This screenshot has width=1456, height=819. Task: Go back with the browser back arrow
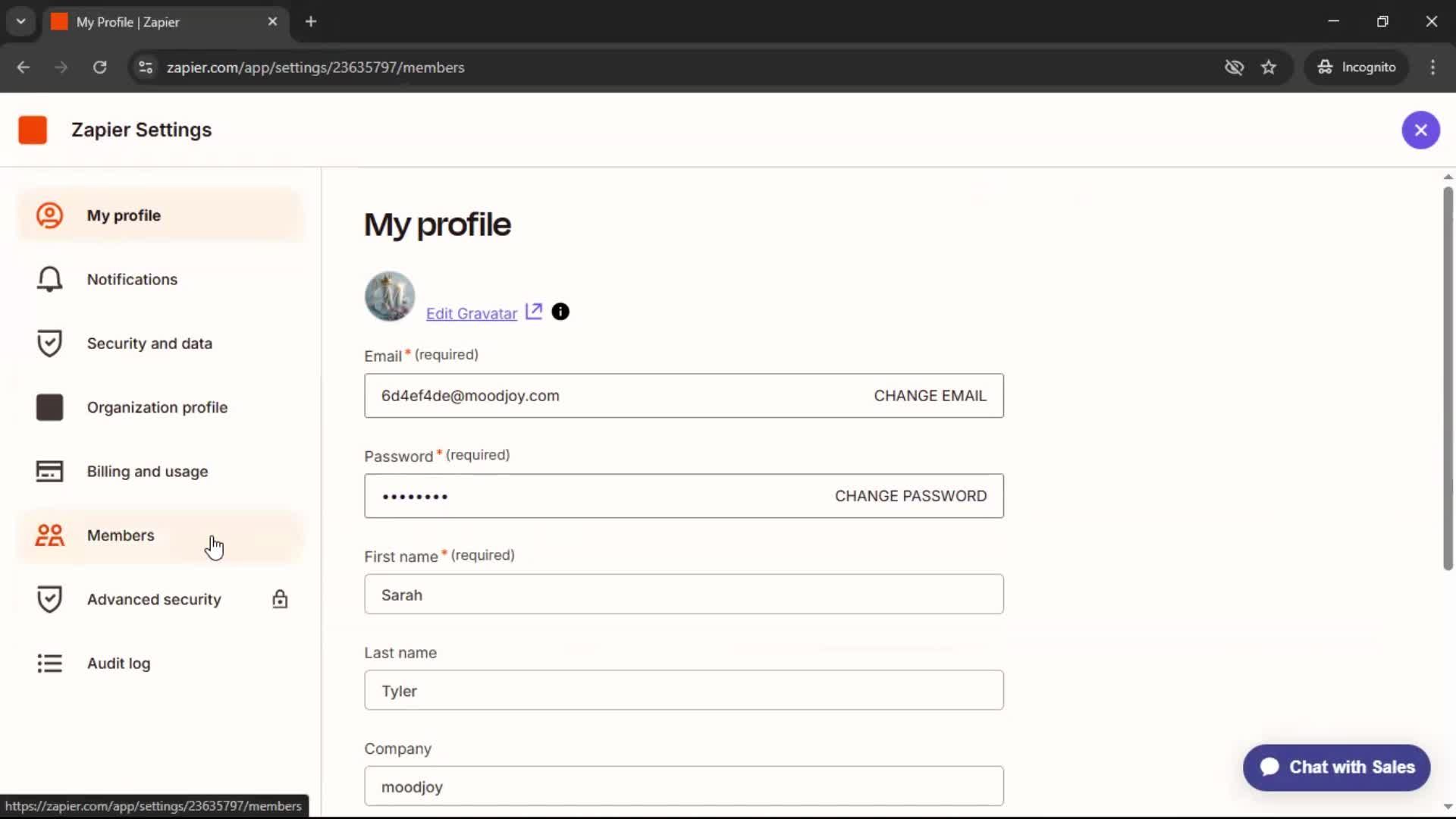(24, 67)
